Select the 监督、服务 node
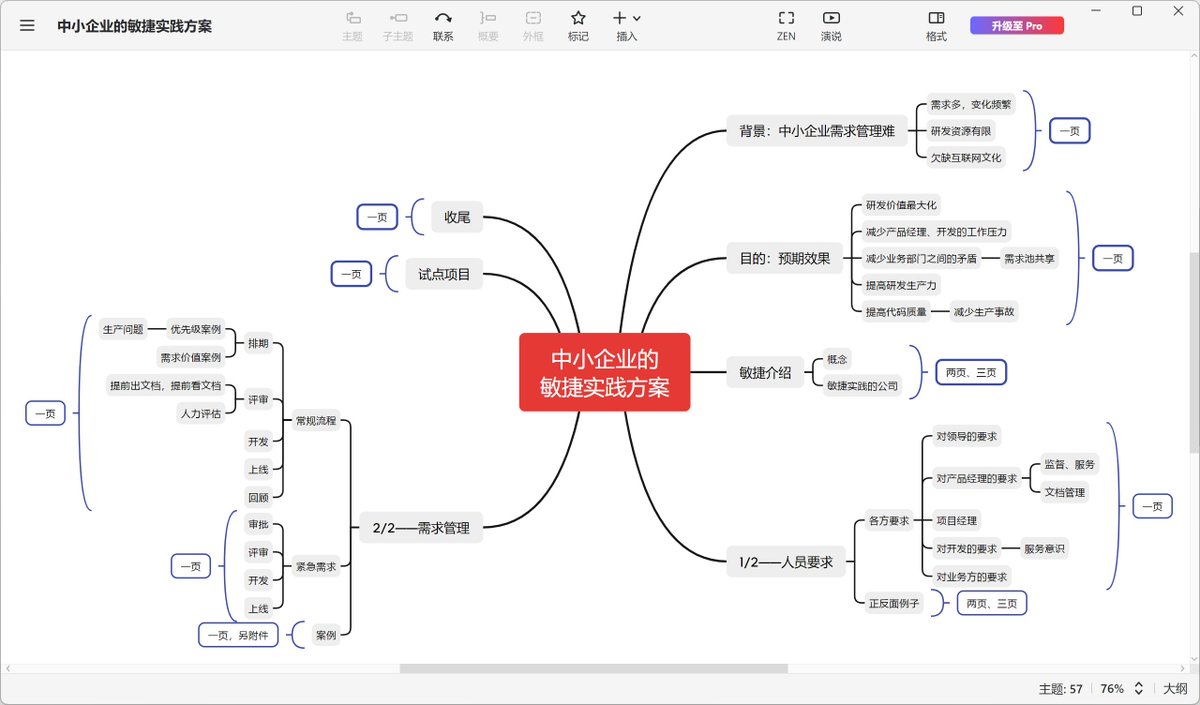 point(1069,464)
